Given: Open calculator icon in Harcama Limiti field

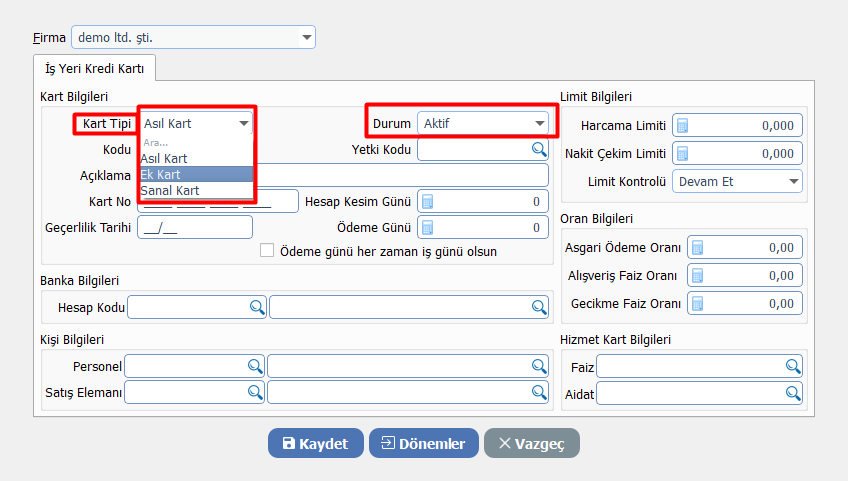Looking at the screenshot, I should 684,126.
